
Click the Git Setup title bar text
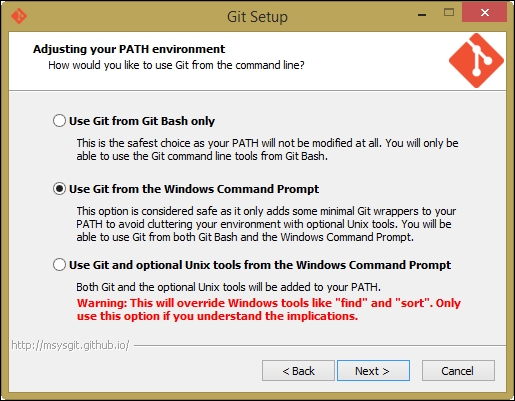tap(257, 17)
